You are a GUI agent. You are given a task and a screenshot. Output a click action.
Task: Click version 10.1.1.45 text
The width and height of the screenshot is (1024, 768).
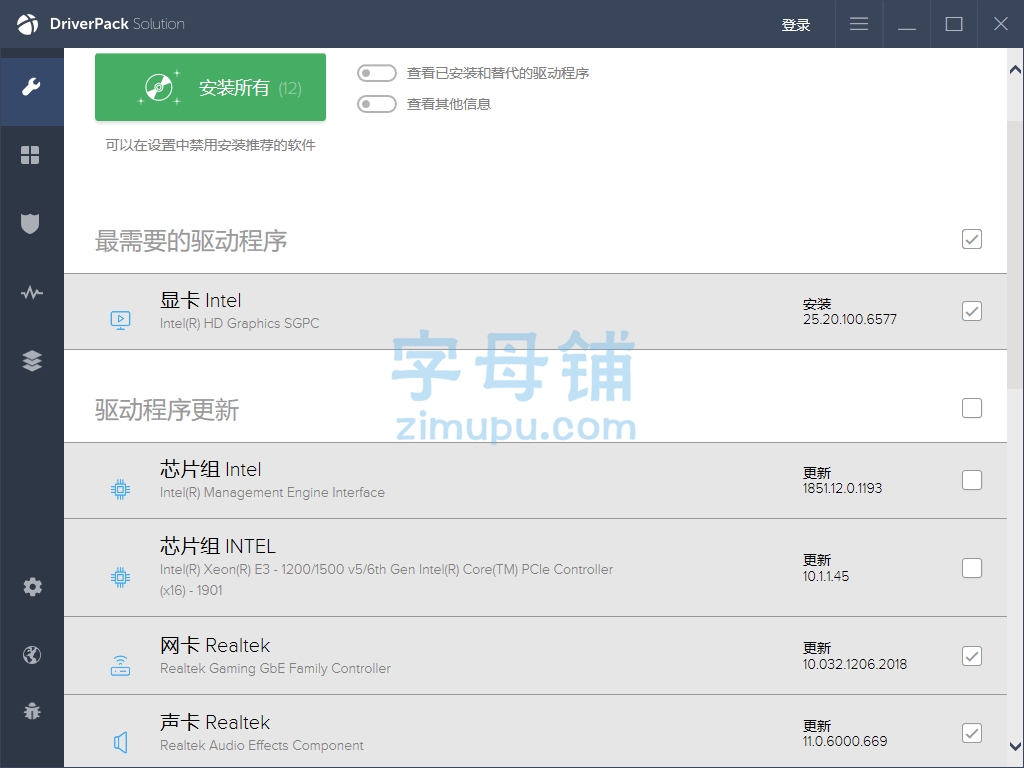click(825, 577)
